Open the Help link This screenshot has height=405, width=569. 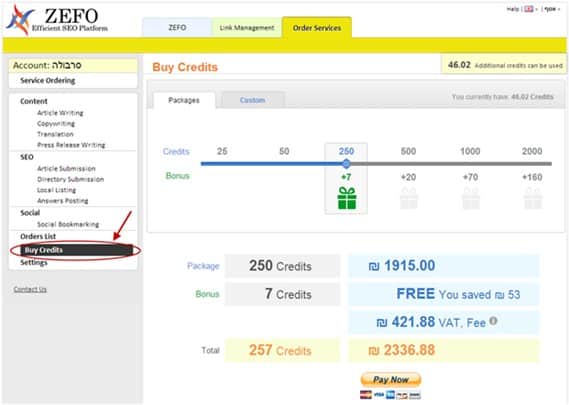pyautogui.click(x=512, y=9)
